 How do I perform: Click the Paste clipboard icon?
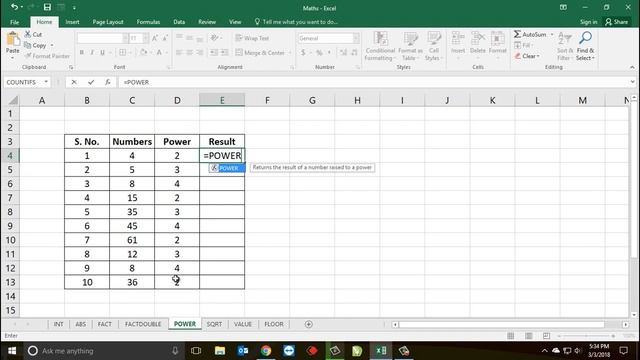coord(13,40)
